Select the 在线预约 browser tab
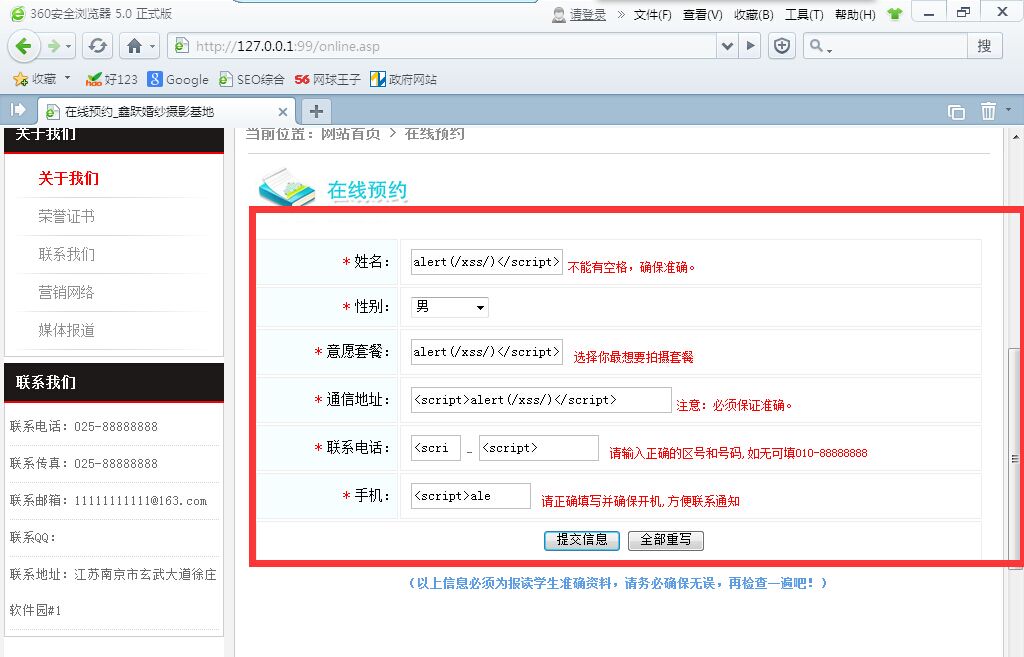This screenshot has width=1024, height=657. (x=167, y=112)
